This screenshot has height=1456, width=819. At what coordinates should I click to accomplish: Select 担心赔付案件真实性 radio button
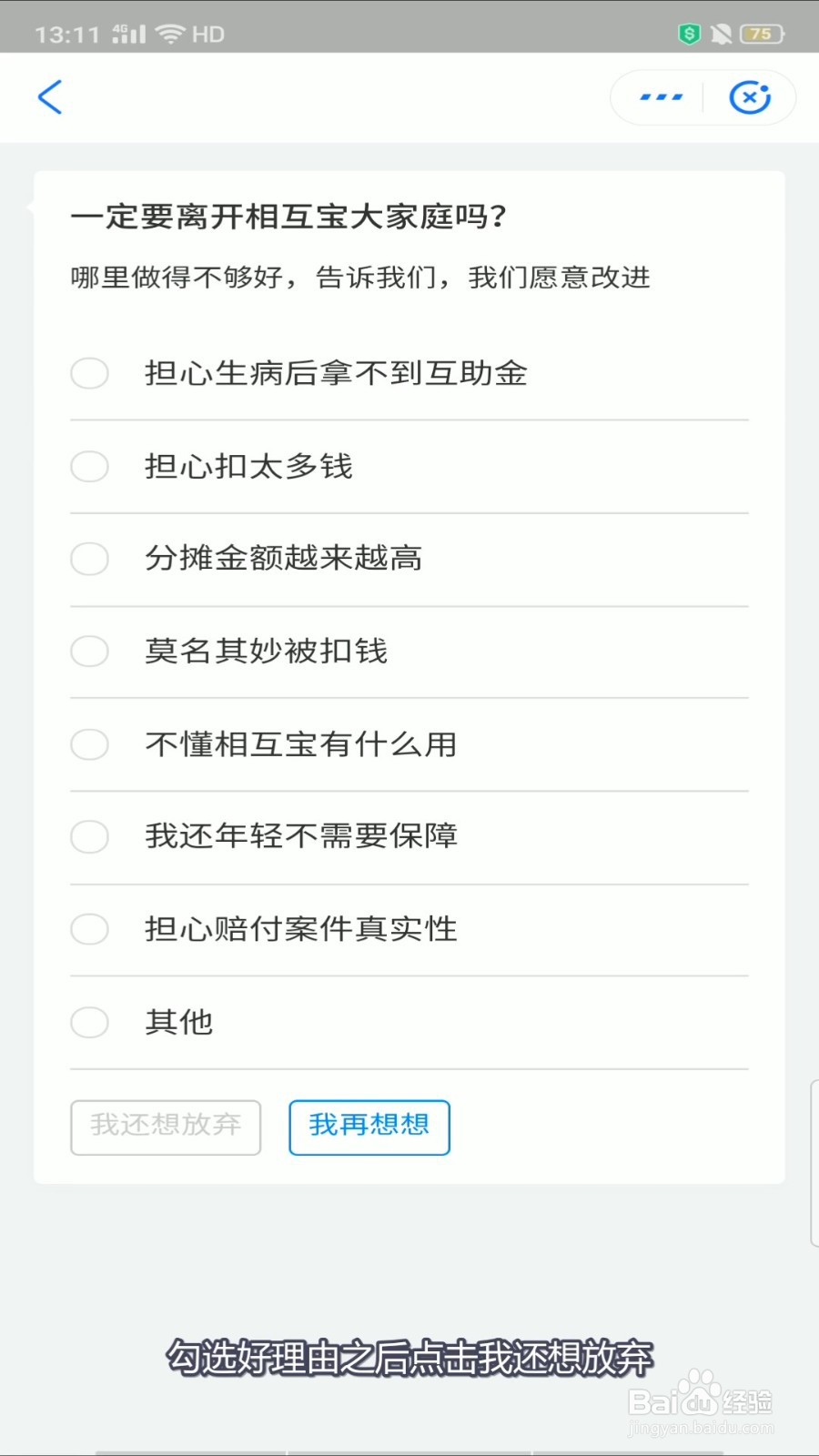click(409, 929)
